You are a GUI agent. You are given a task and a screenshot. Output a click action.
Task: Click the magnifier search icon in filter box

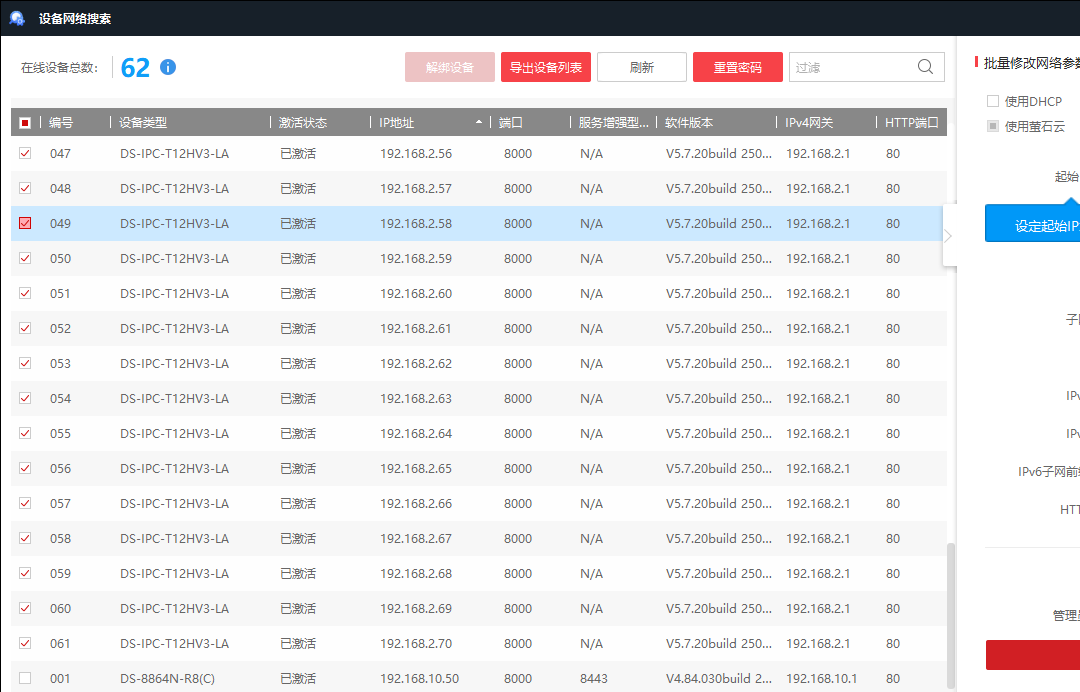(925, 67)
